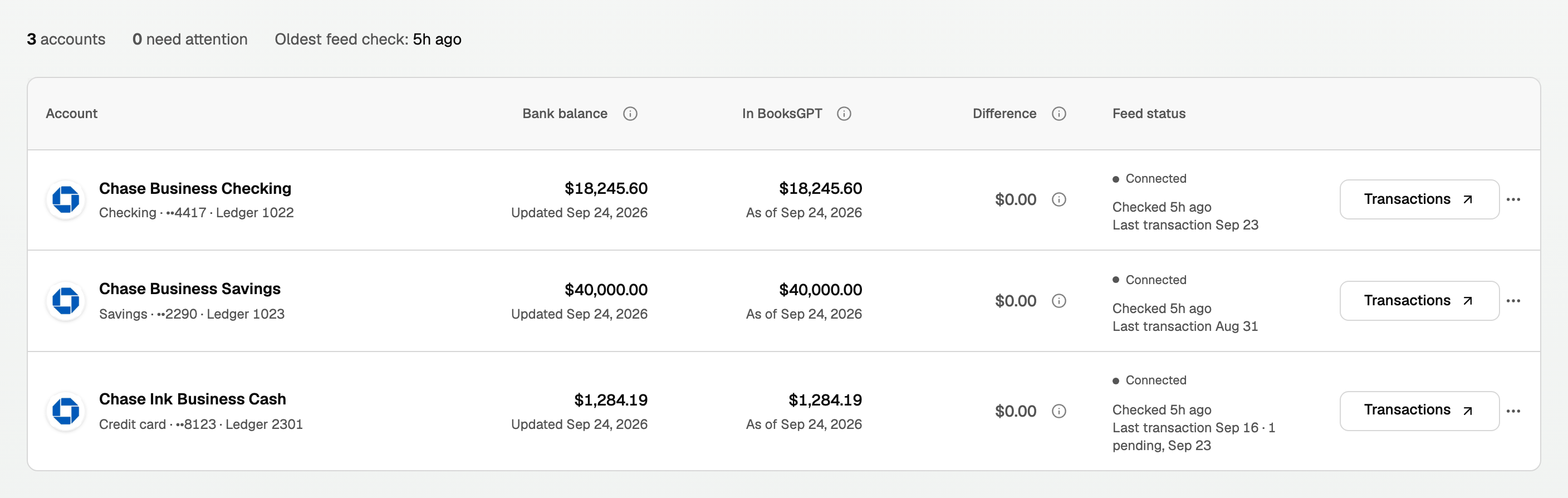Click the In BooksGPT info icon

click(x=844, y=114)
